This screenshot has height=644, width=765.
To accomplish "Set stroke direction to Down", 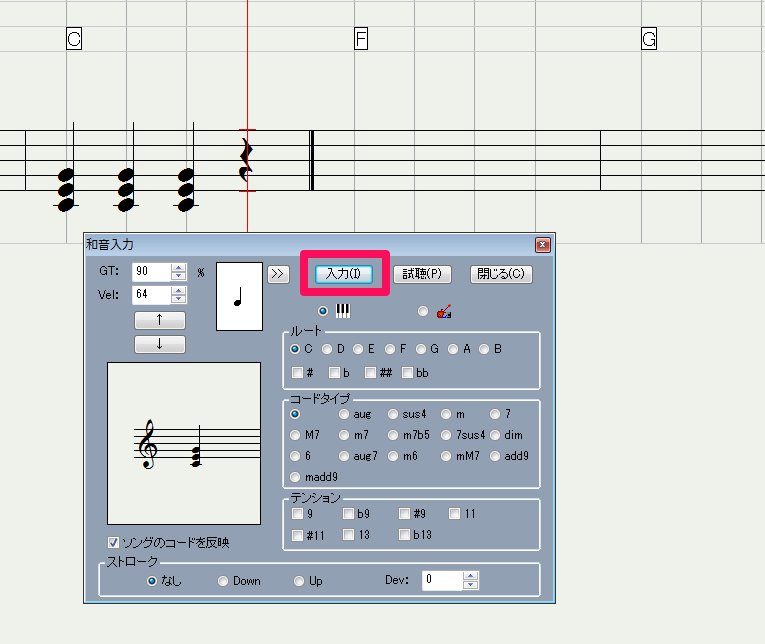I will [x=223, y=581].
